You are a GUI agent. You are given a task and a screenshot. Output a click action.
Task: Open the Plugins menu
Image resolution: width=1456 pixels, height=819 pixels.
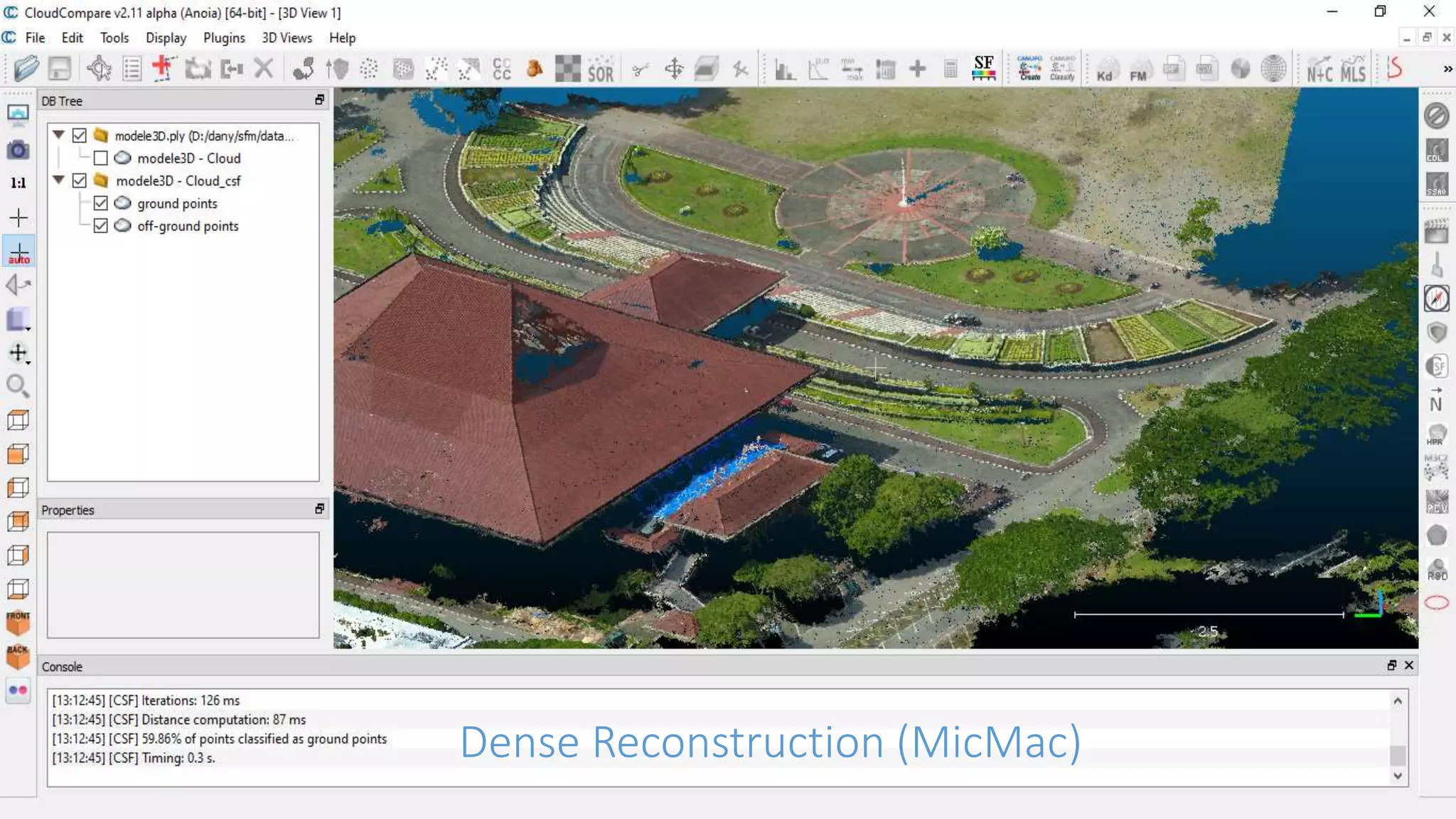[224, 38]
